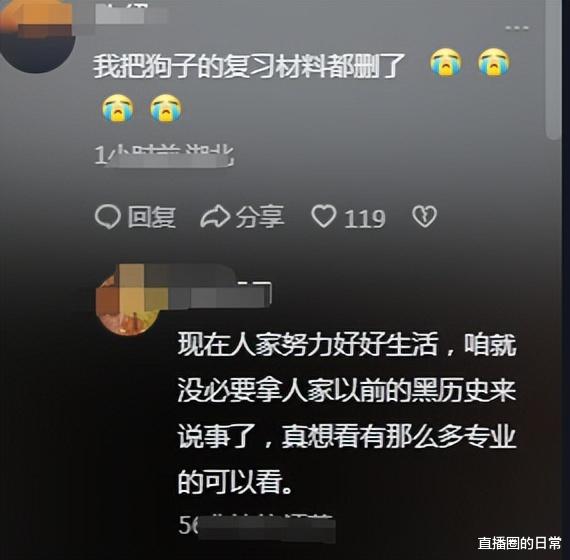Open the top commenter's blurred username
570x560 pixels.
click(x=132, y=16)
